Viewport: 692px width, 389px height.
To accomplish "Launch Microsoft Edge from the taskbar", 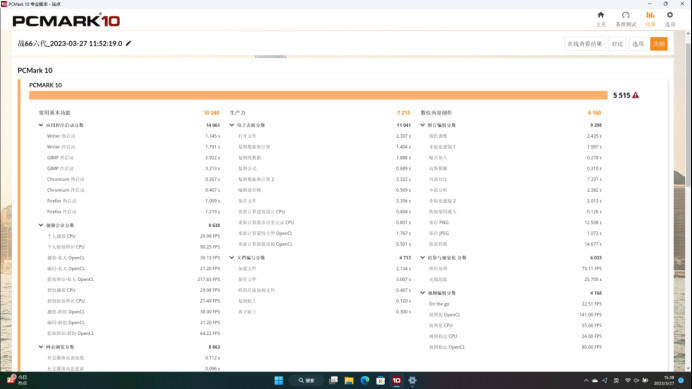I will point(365,380).
